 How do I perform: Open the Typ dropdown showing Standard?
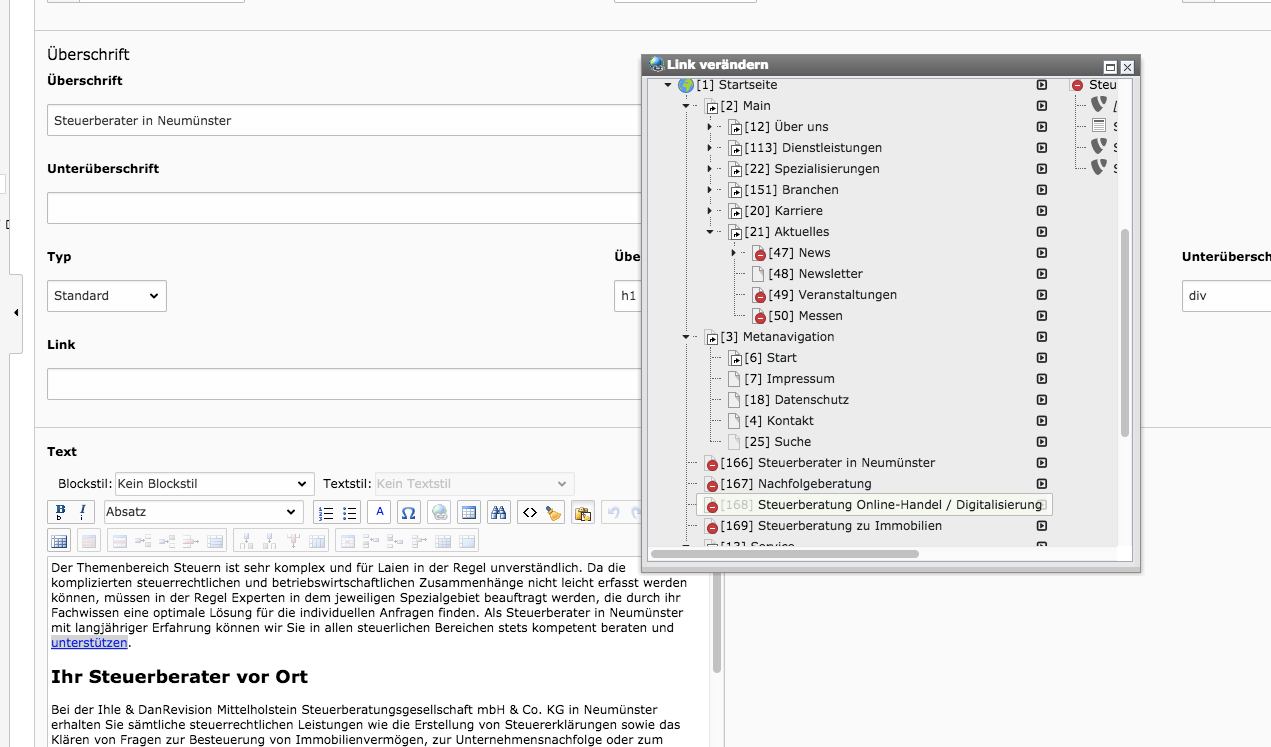point(107,296)
